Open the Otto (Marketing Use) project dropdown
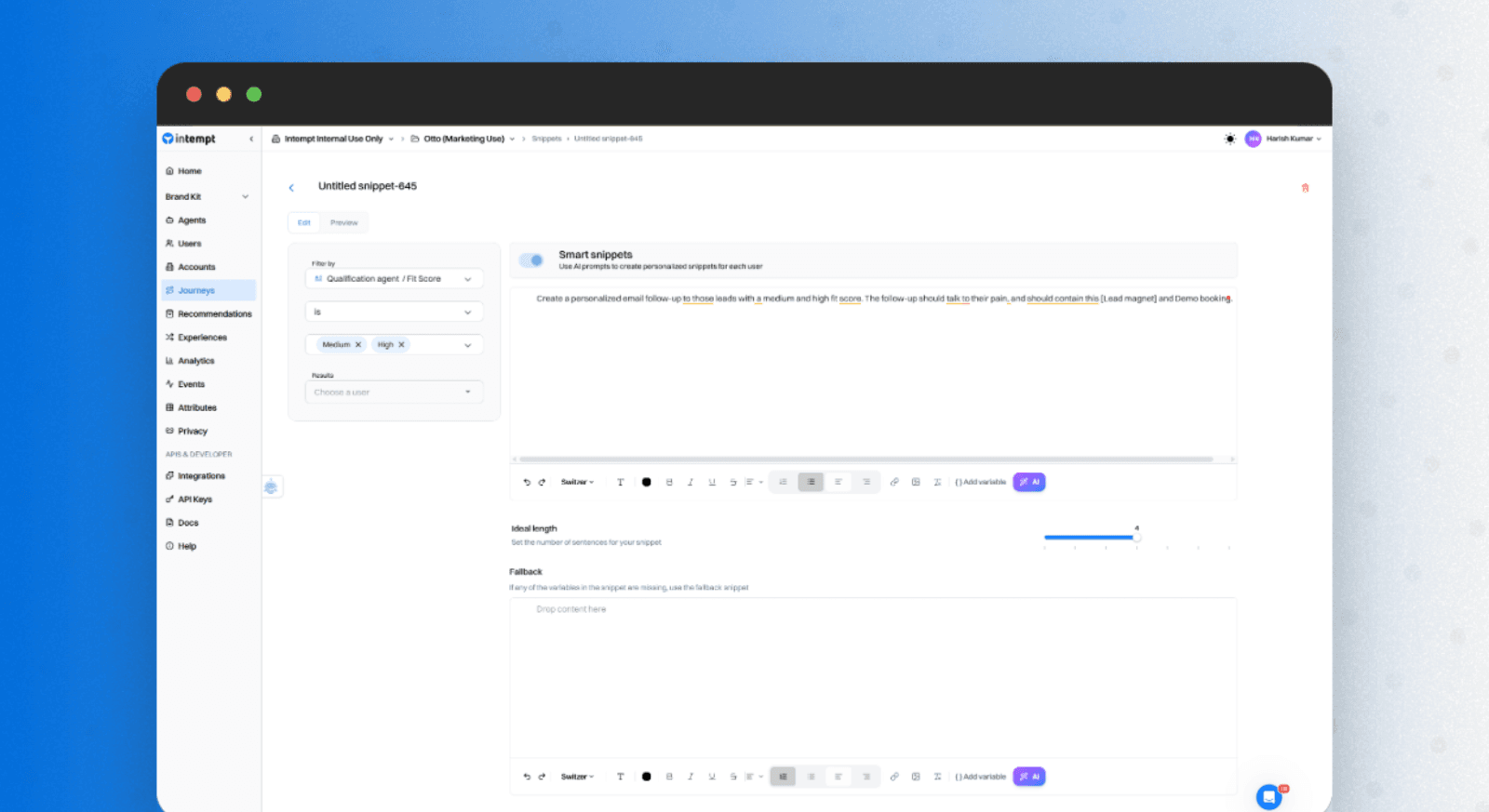The width and height of the screenshot is (1489, 812). [x=463, y=139]
